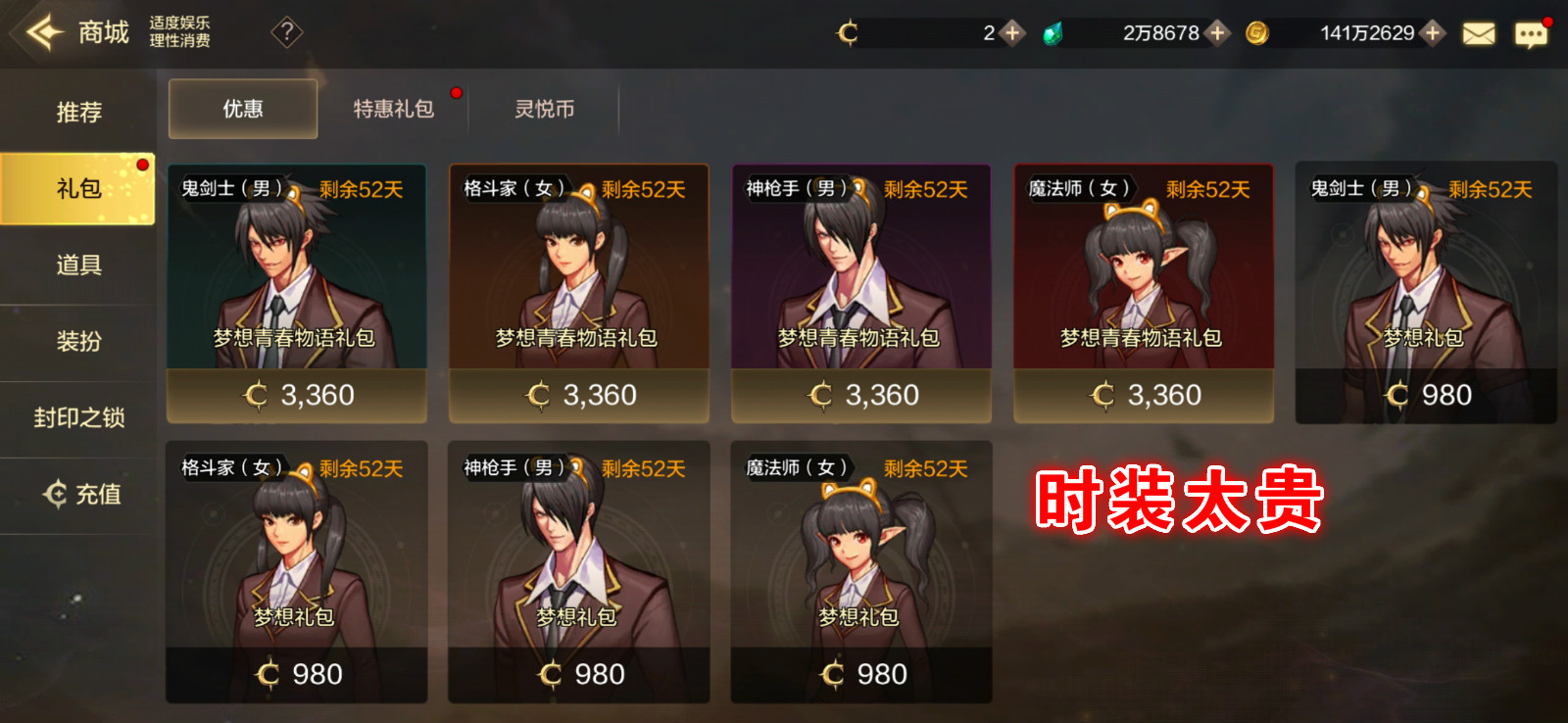This screenshot has width=1568, height=723.
Task: Tap the green gem currency icon
Action: pyautogui.click(x=1053, y=34)
